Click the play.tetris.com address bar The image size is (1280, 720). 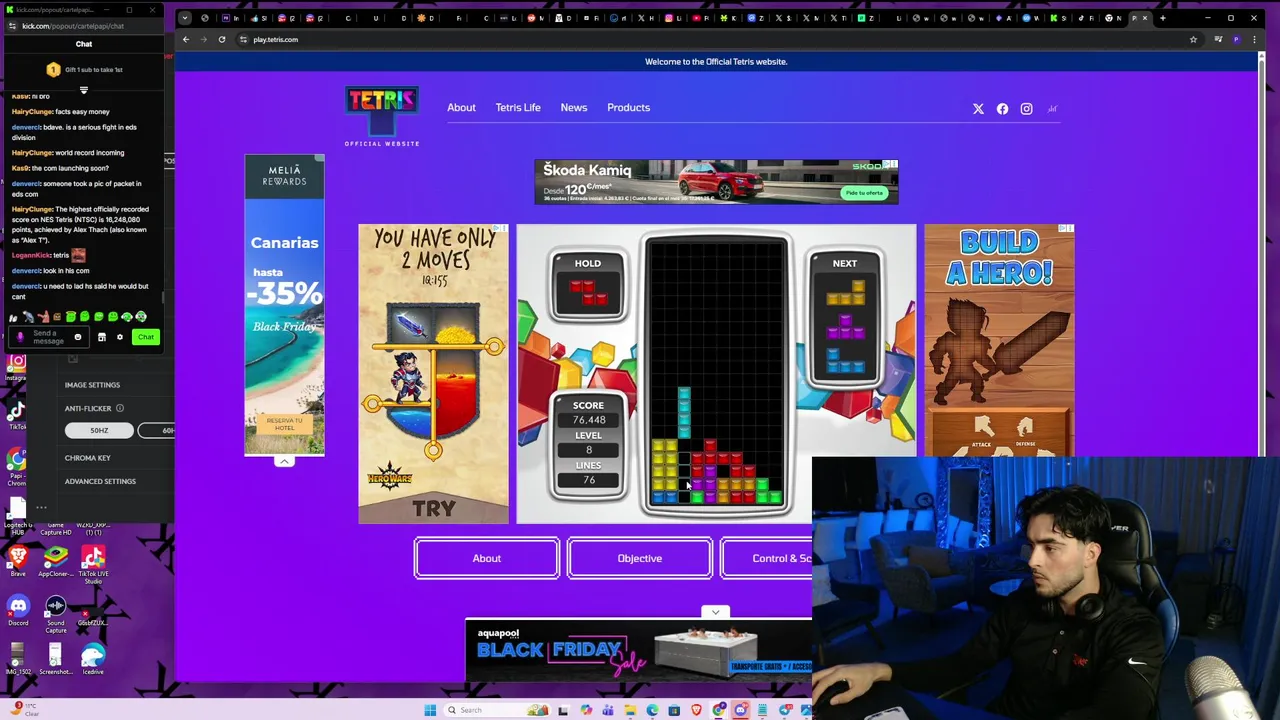point(710,39)
